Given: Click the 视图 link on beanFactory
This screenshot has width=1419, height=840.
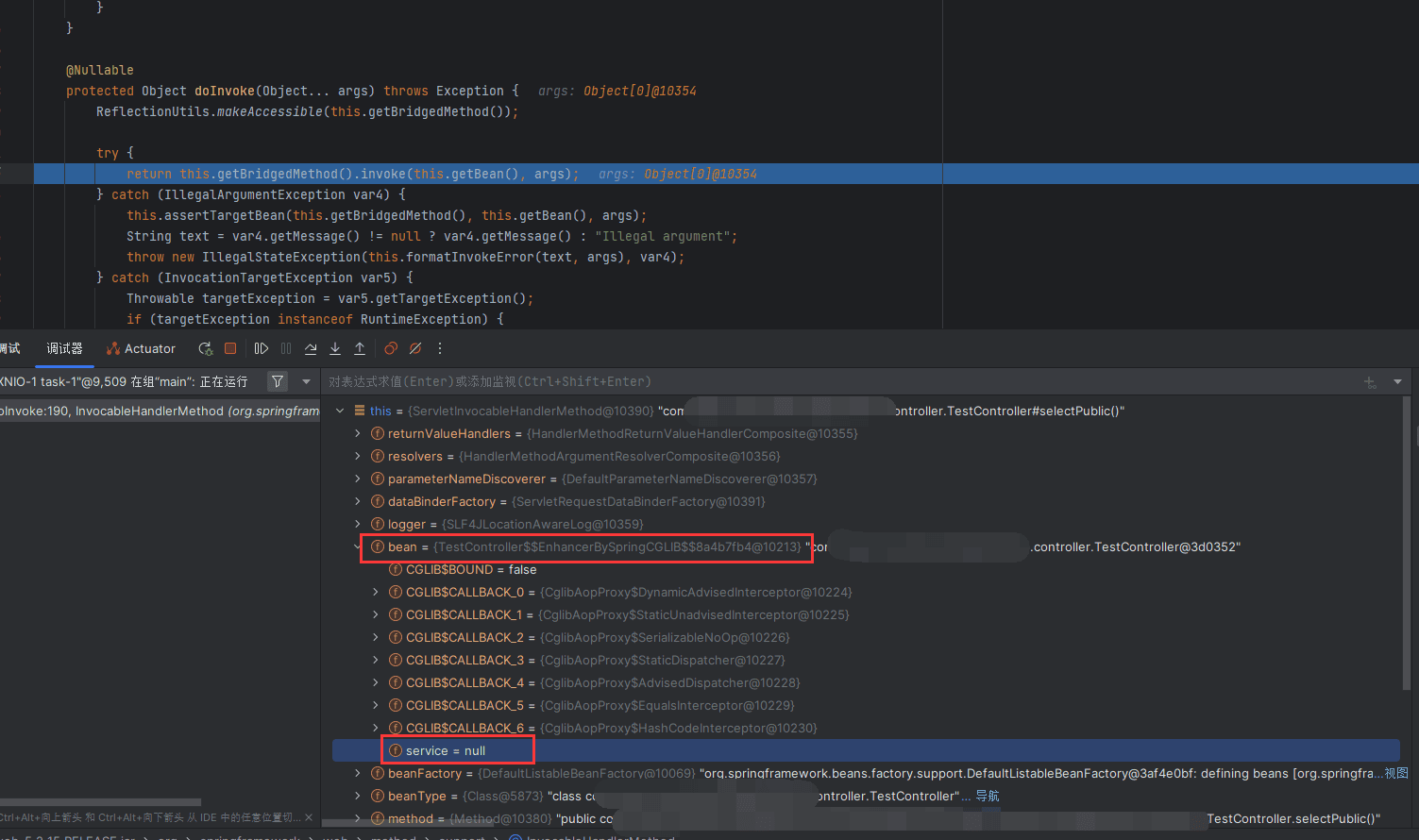Looking at the screenshot, I should pyautogui.click(x=1396, y=773).
